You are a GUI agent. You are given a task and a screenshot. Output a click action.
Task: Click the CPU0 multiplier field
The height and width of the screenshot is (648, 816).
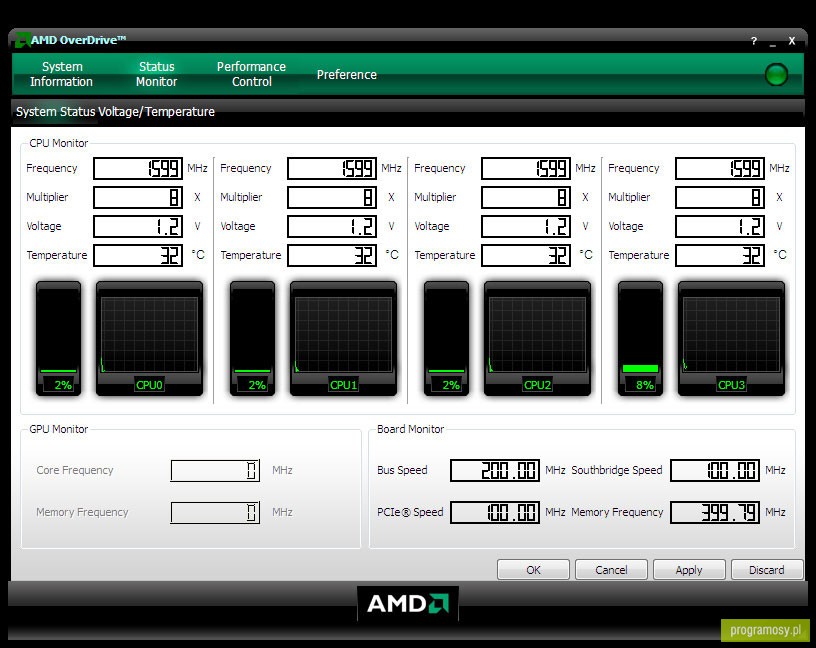coord(138,197)
